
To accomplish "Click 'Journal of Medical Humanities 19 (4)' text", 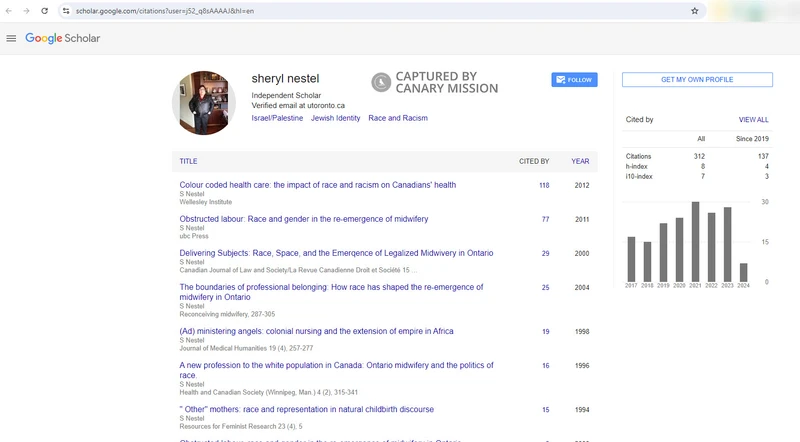I will pyautogui.click(x=246, y=348).
